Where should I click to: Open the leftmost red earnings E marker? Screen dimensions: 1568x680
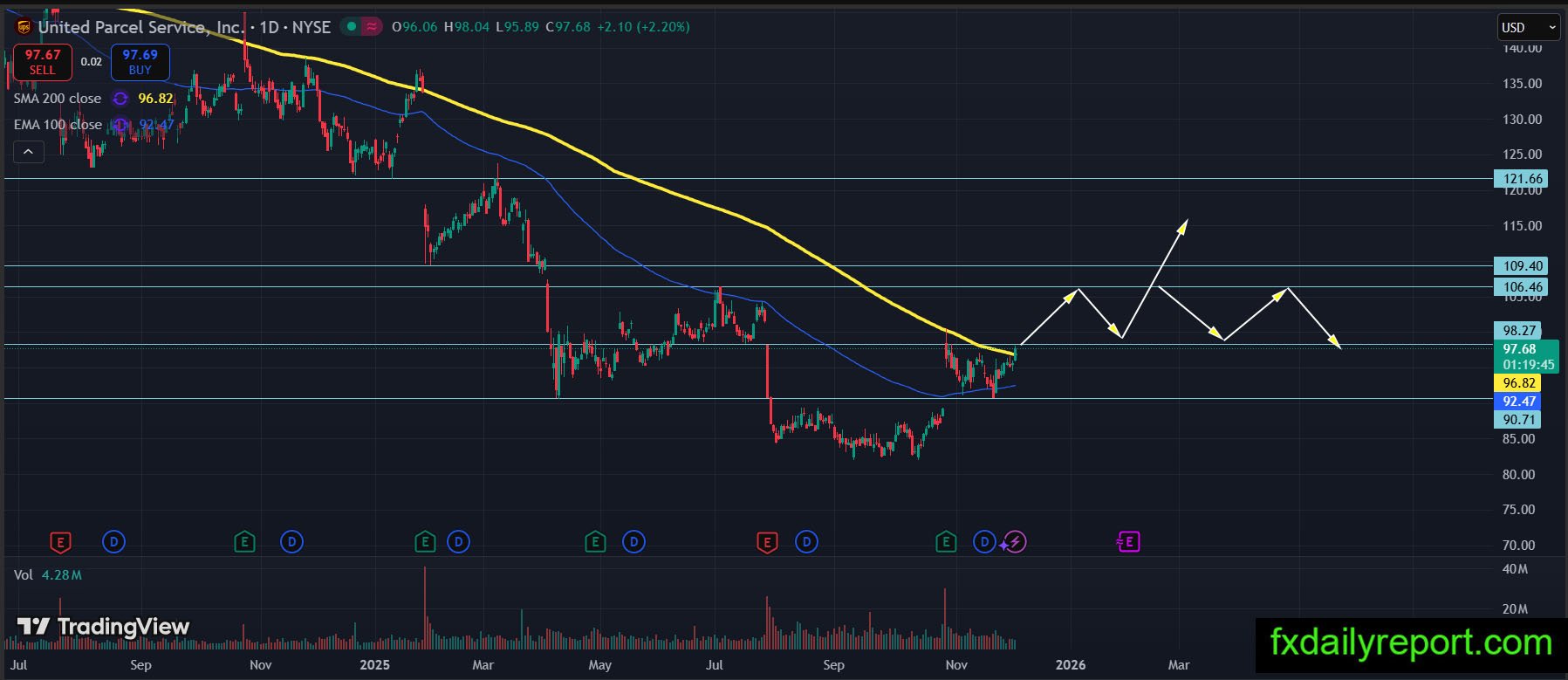(60, 542)
